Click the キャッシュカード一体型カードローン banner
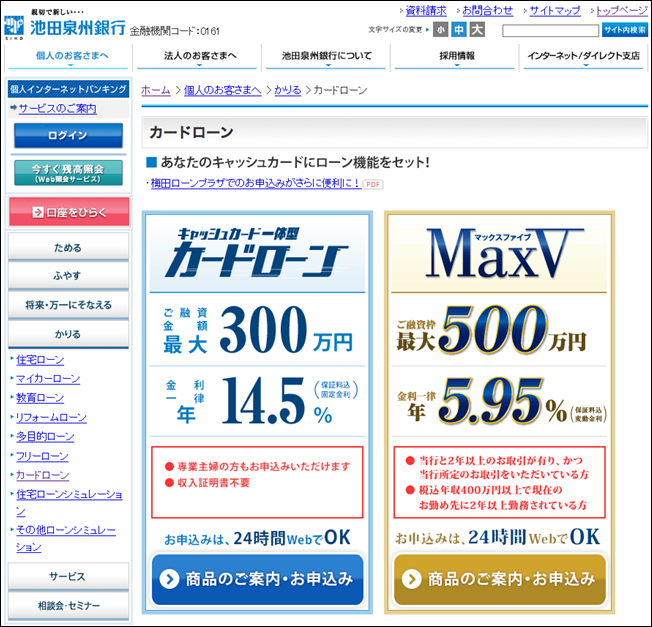The image size is (652, 627). pos(257,253)
